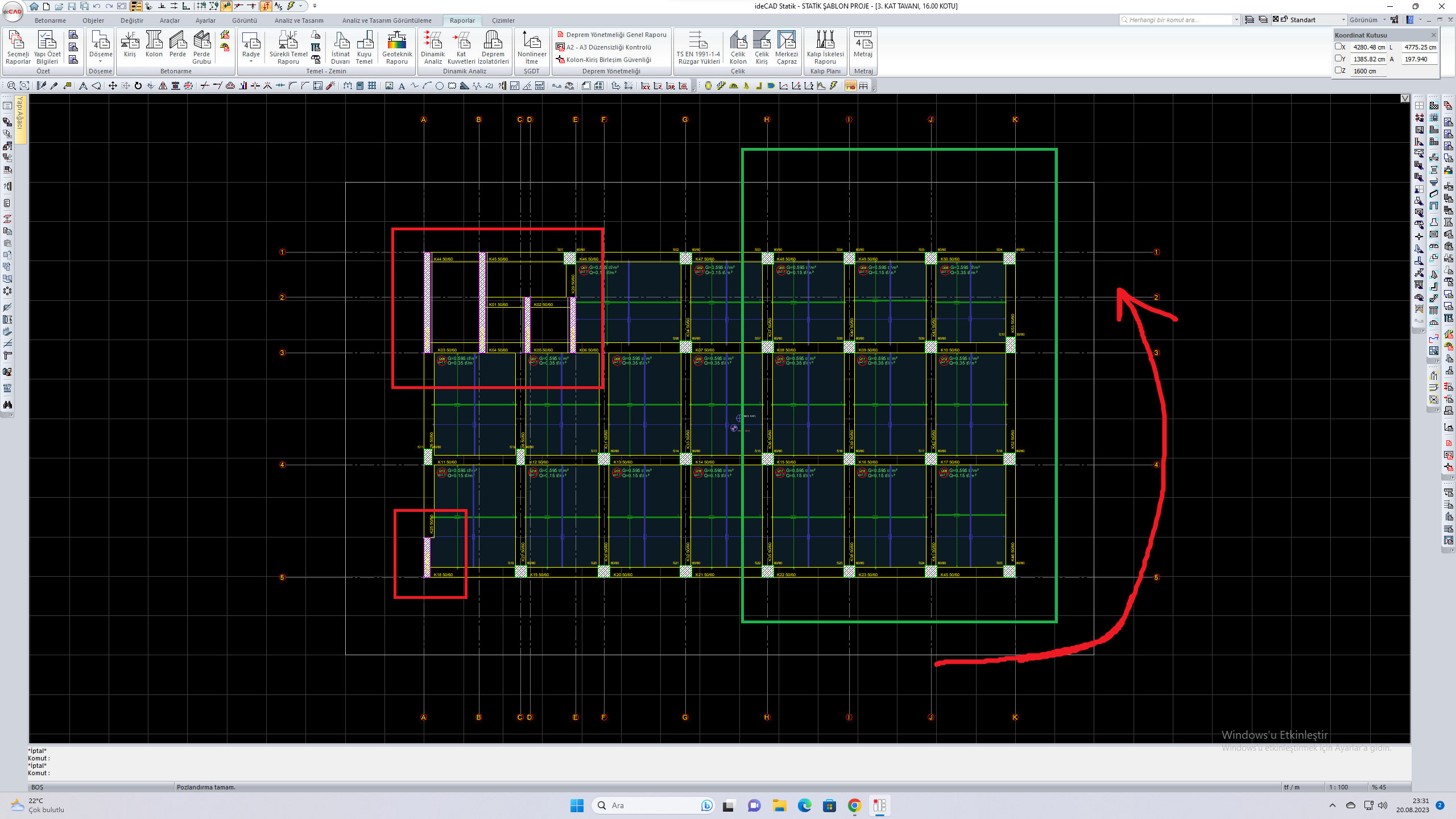The width and height of the screenshot is (1456, 819).
Task: Switch to the Analiz ve Tasarım Görüntüleme tab
Action: tap(387, 20)
